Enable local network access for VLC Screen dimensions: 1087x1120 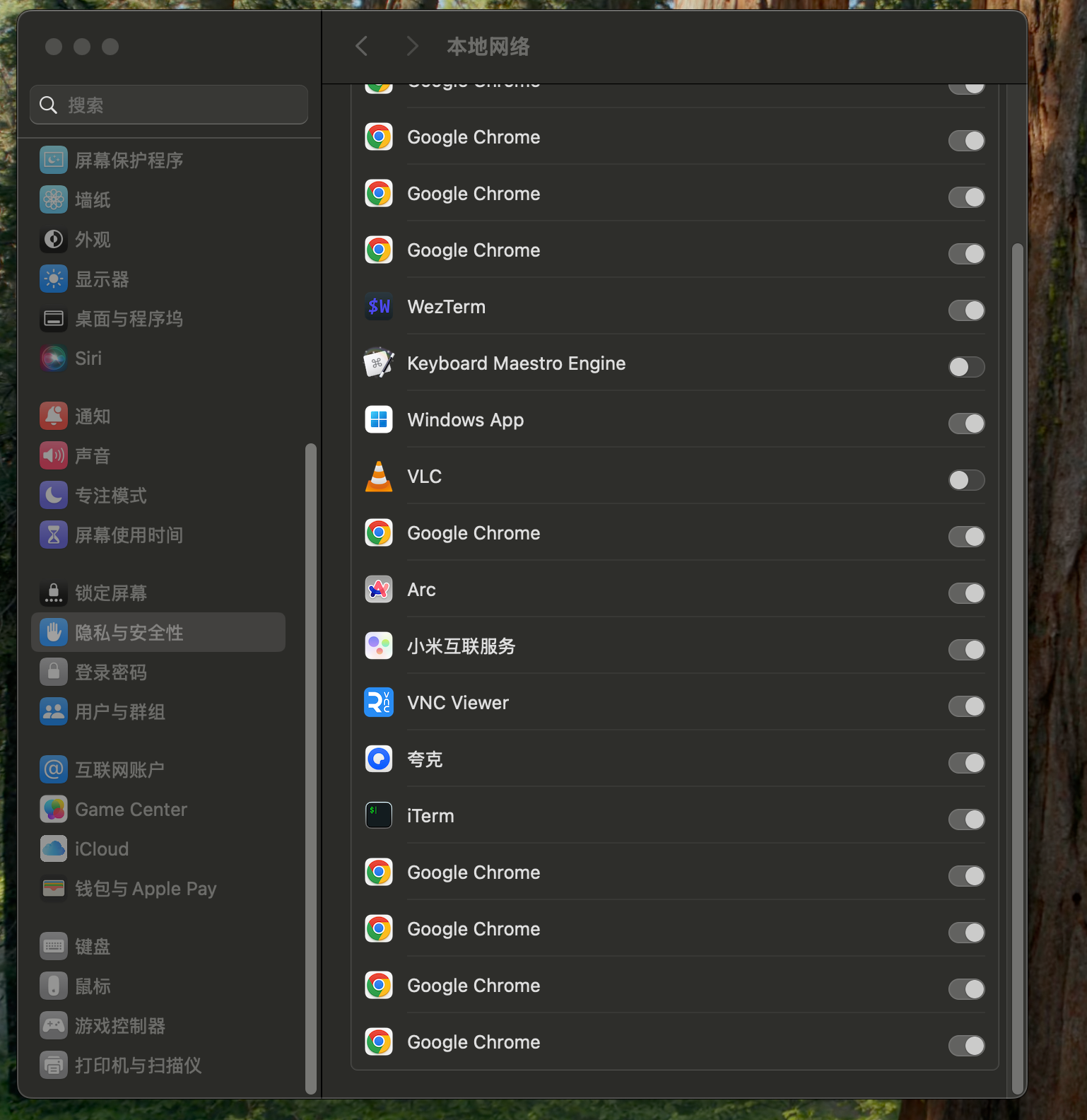966,480
